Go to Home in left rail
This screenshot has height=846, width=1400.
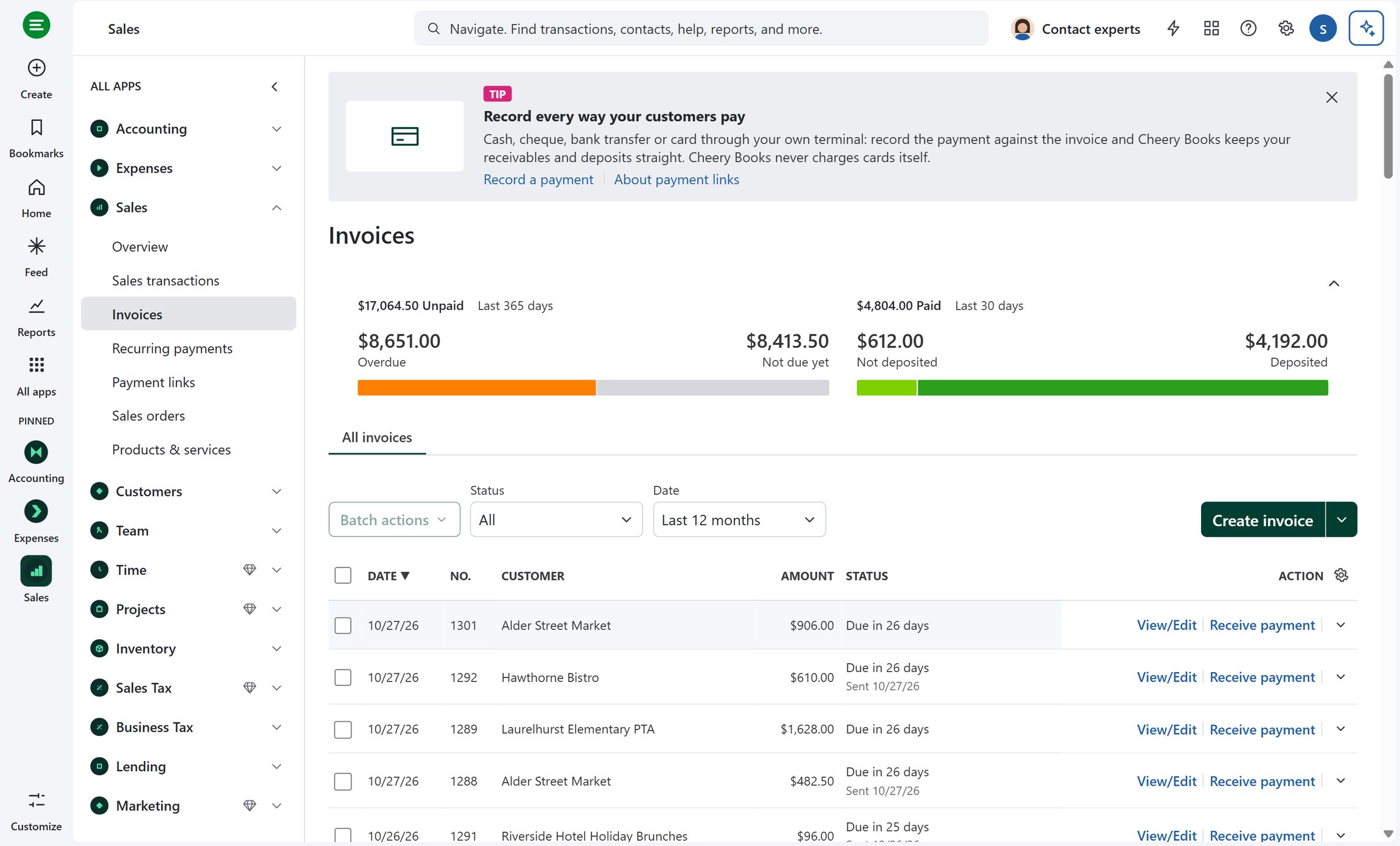point(36,198)
